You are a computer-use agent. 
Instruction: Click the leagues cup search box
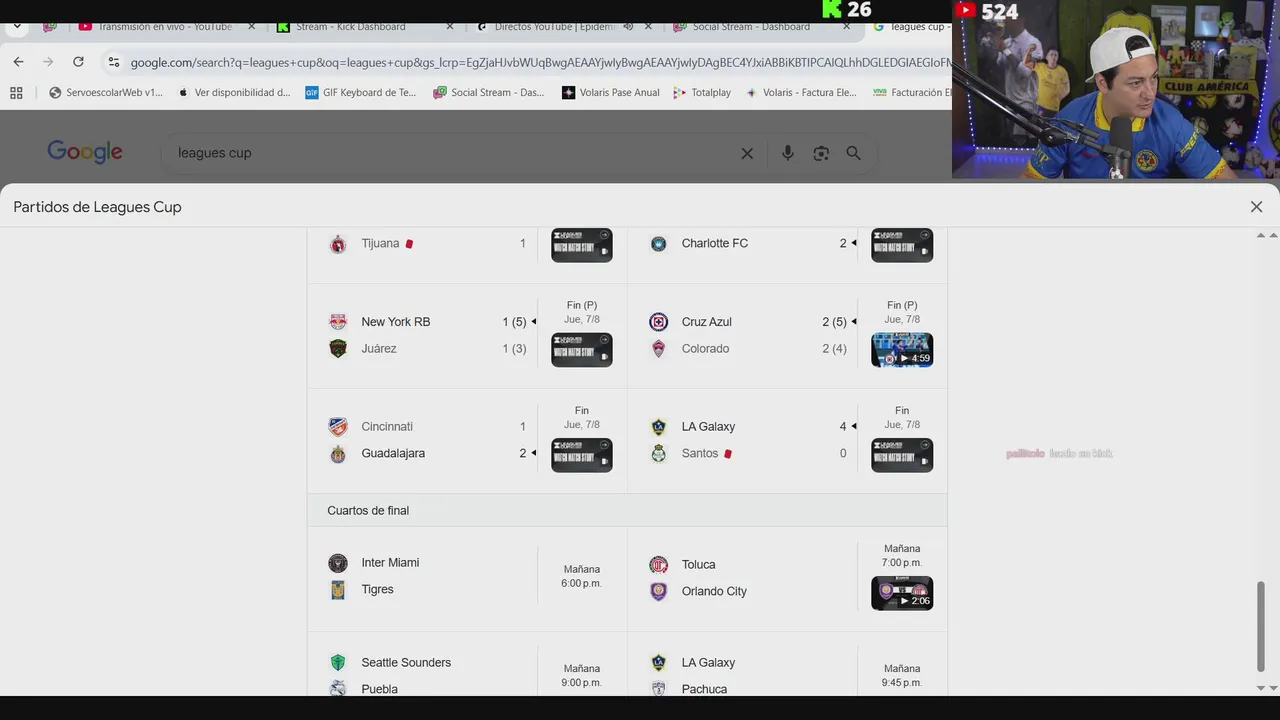point(450,153)
